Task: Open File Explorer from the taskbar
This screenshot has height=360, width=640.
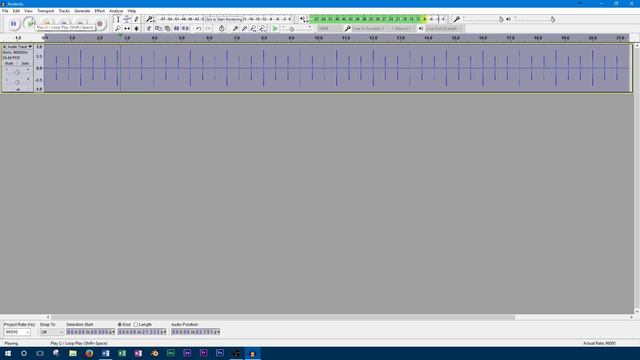Action: point(73,353)
